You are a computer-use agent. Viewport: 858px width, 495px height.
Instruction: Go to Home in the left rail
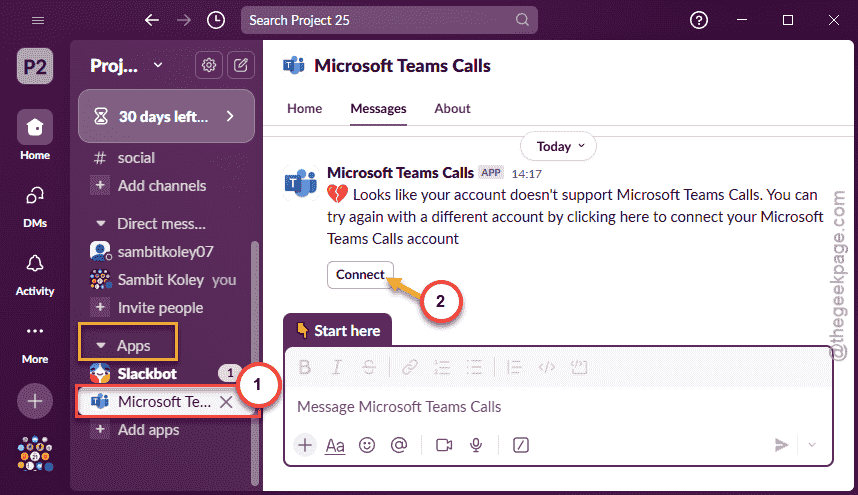pyautogui.click(x=35, y=135)
